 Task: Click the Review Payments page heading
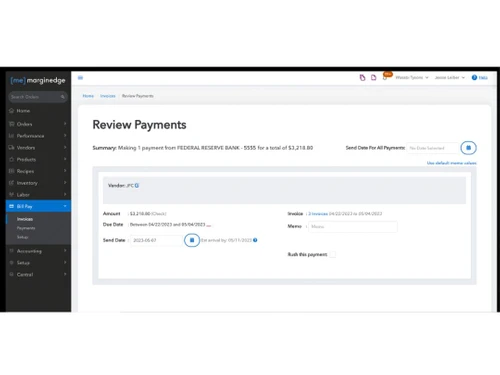coord(139,125)
